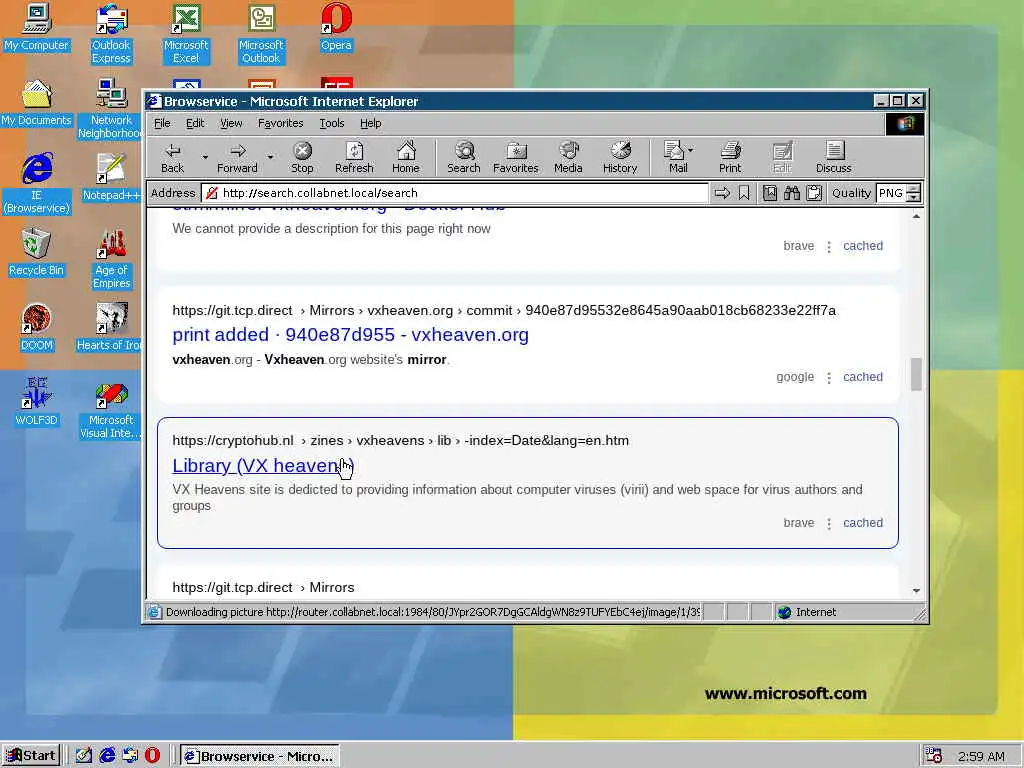The width and height of the screenshot is (1024, 768).
Task: Click the Go arrow next to the address bar
Action: (722, 193)
